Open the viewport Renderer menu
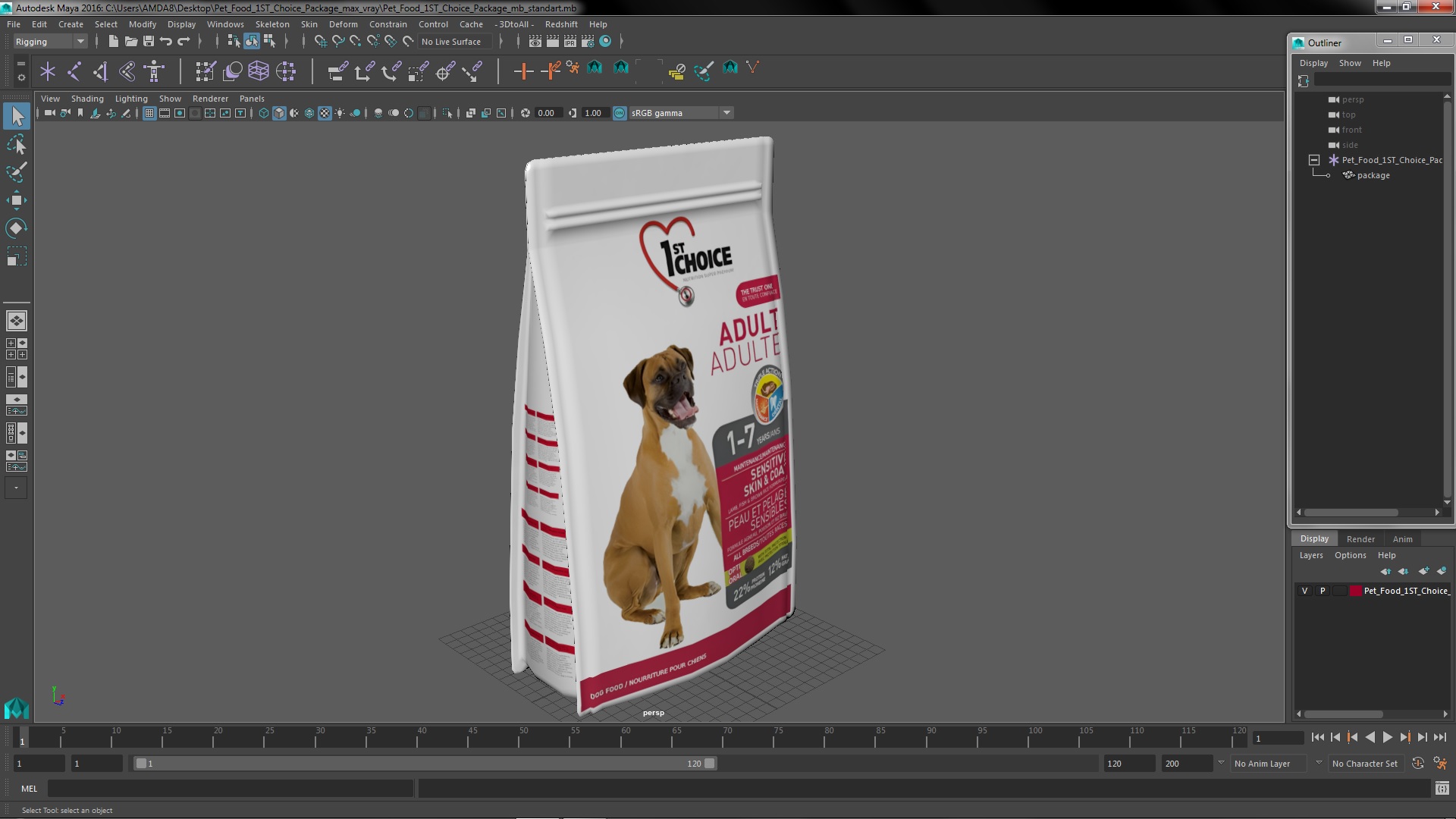The width and height of the screenshot is (1456, 819). click(210, 99)
